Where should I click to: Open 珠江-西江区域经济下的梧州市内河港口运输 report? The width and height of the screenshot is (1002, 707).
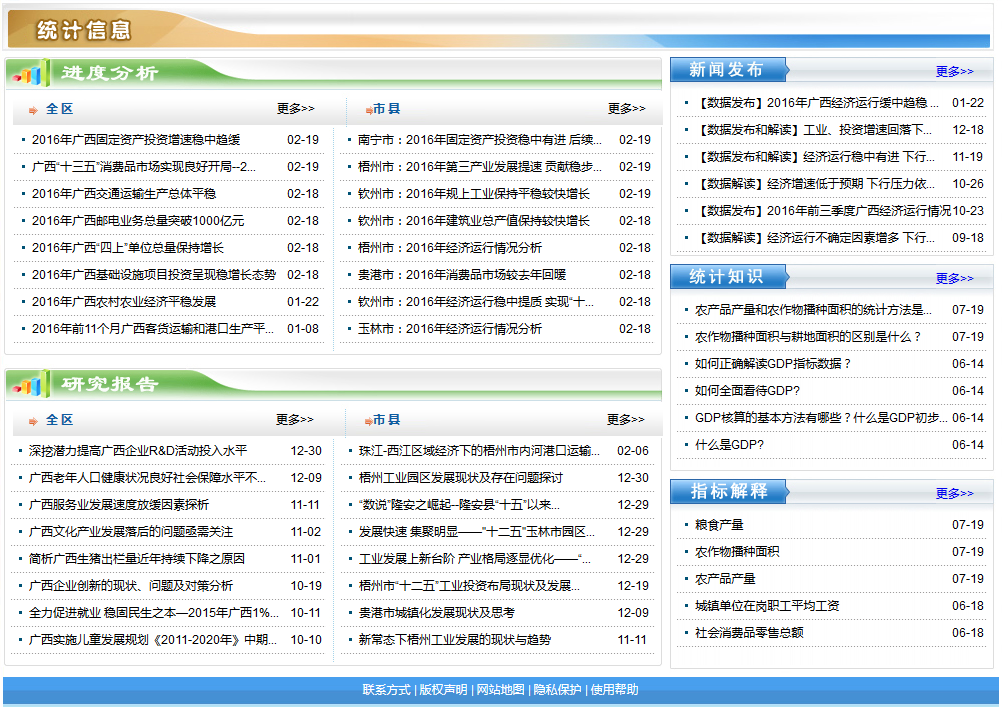coord(480,451)
